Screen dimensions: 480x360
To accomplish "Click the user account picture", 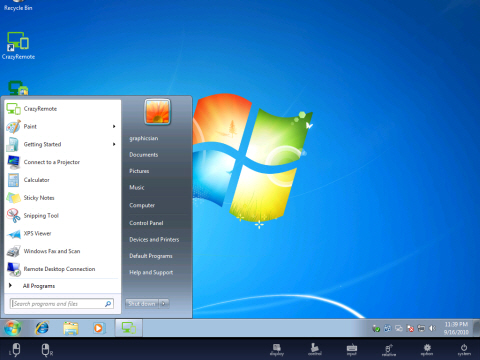I will click(x=157, y=112).
